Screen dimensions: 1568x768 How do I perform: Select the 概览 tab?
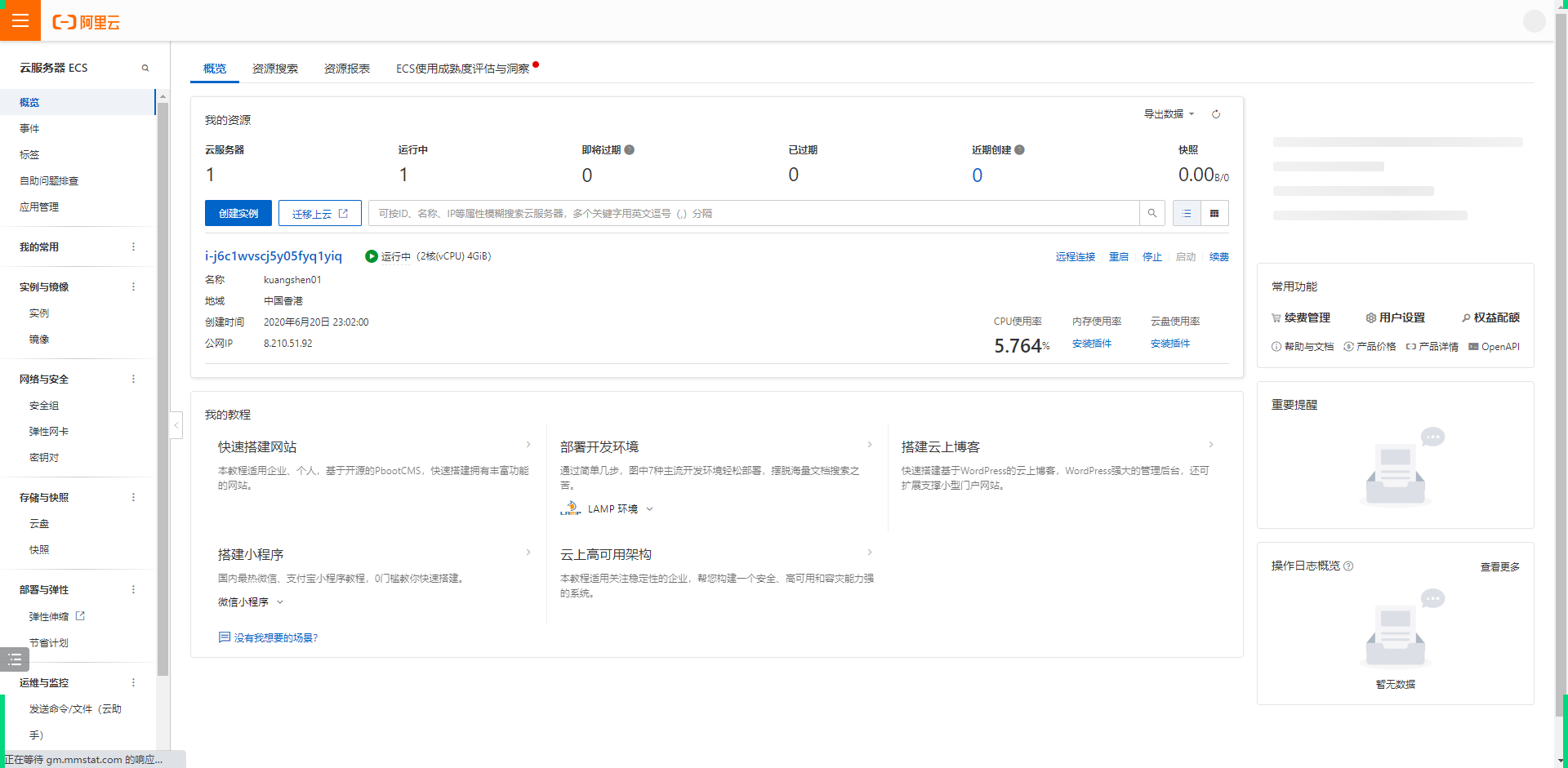tap(215, 69)
